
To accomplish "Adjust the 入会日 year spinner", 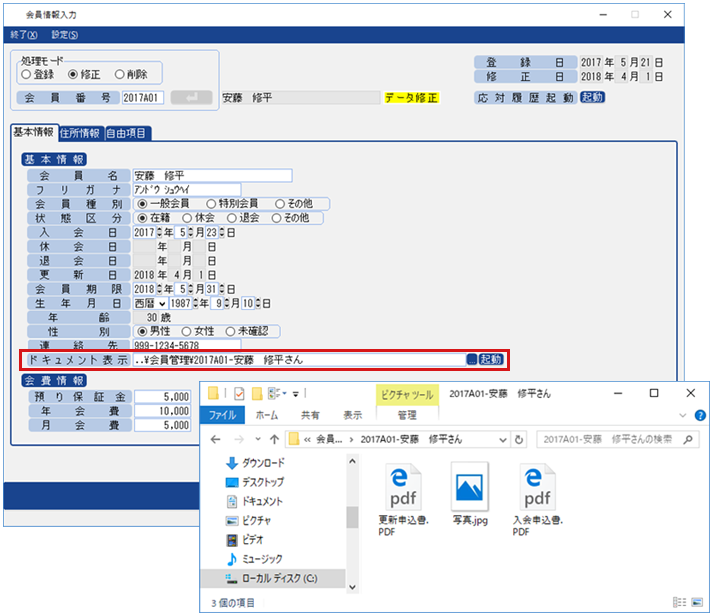I will tap(159, 233).
